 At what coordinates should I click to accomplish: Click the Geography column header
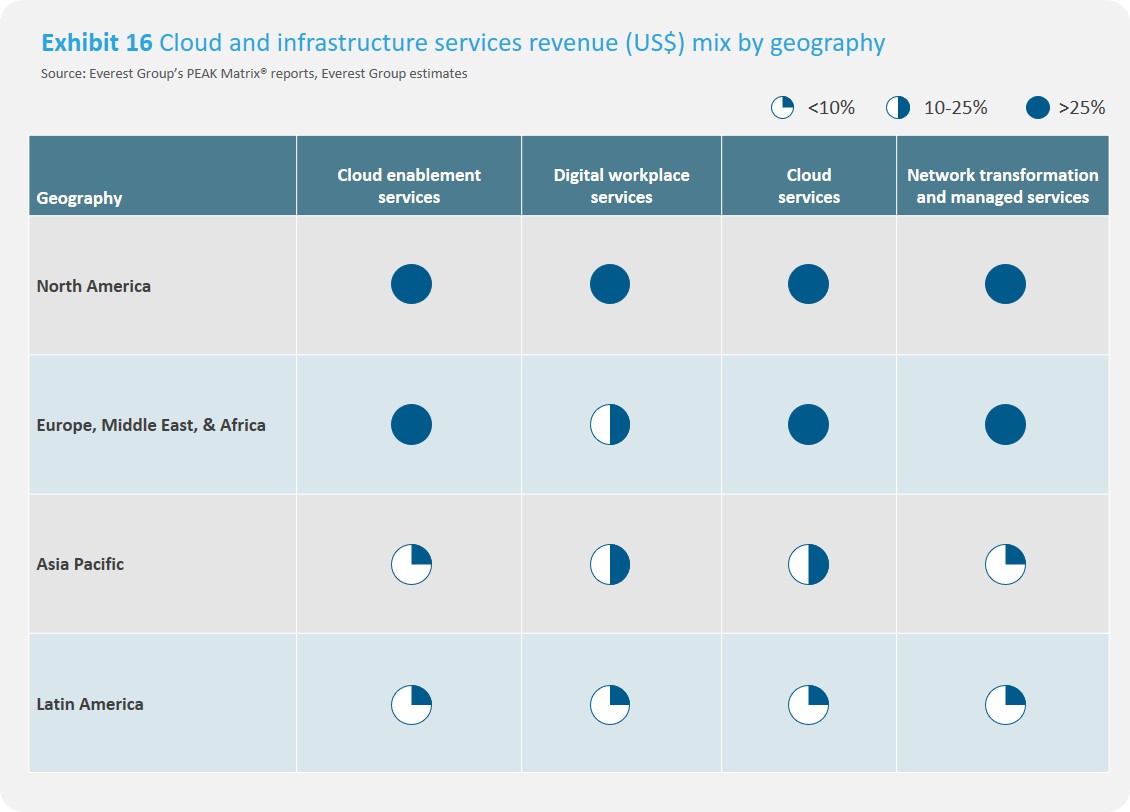(x=80, y=198)
